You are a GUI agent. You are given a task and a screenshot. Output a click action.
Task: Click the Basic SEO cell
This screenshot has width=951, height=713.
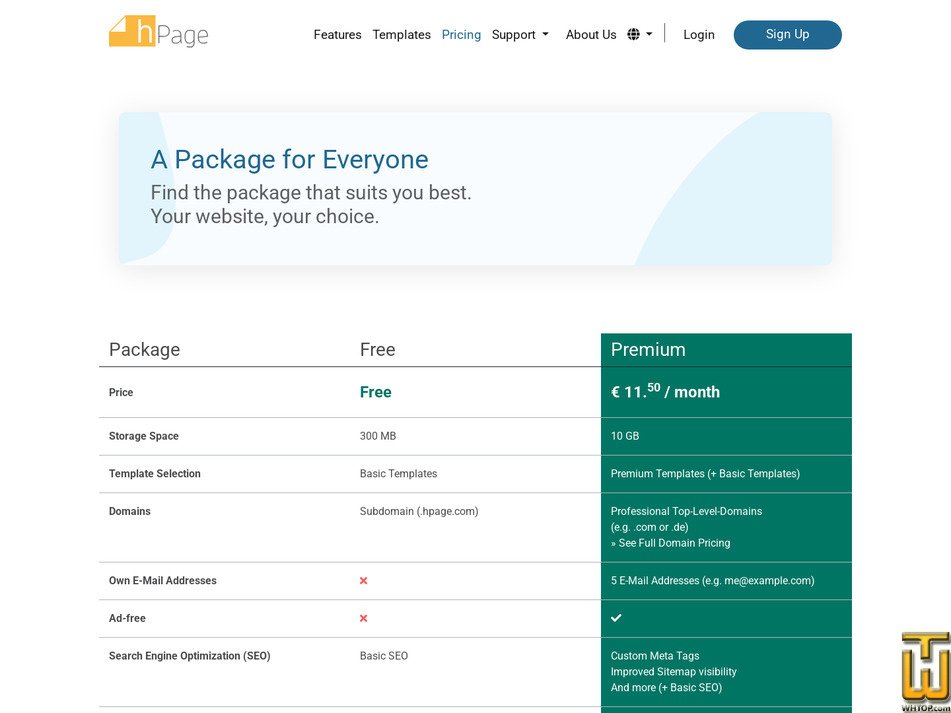[x=384, y=656]
